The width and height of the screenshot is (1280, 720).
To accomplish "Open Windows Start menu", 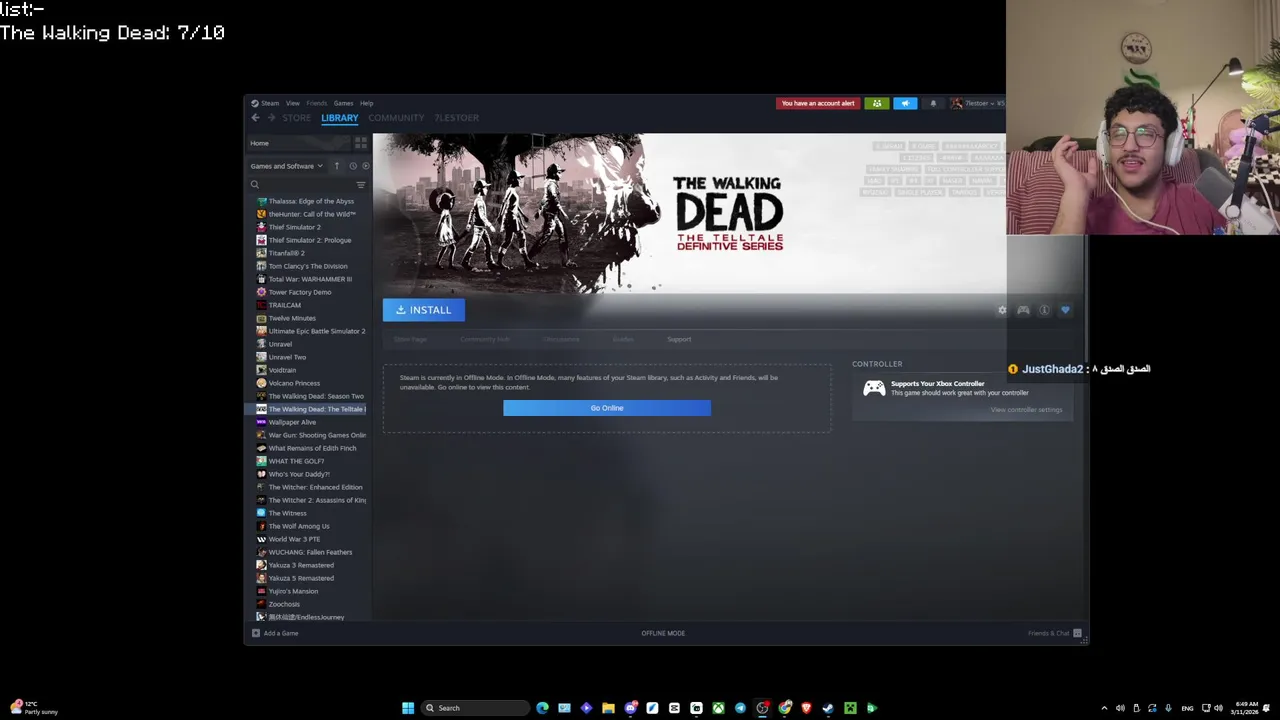I will pos(408,708).
